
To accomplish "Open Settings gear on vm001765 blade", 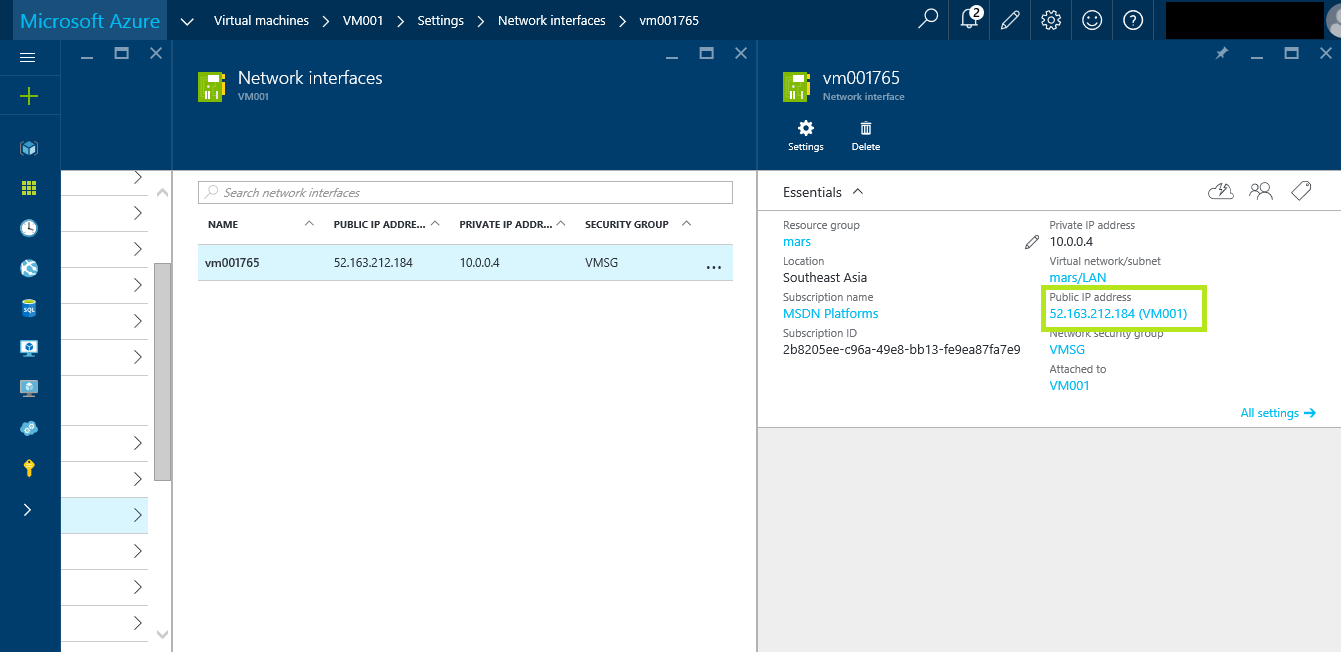I will coord(805,135).
